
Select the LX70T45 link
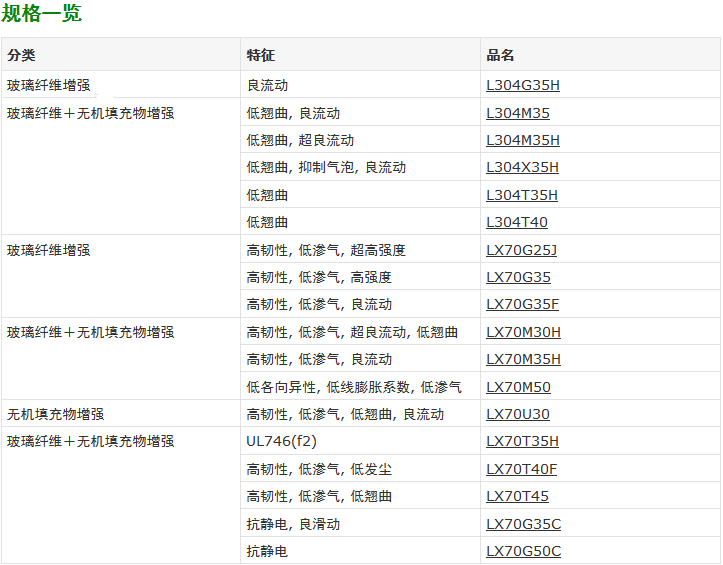(517, 496)
